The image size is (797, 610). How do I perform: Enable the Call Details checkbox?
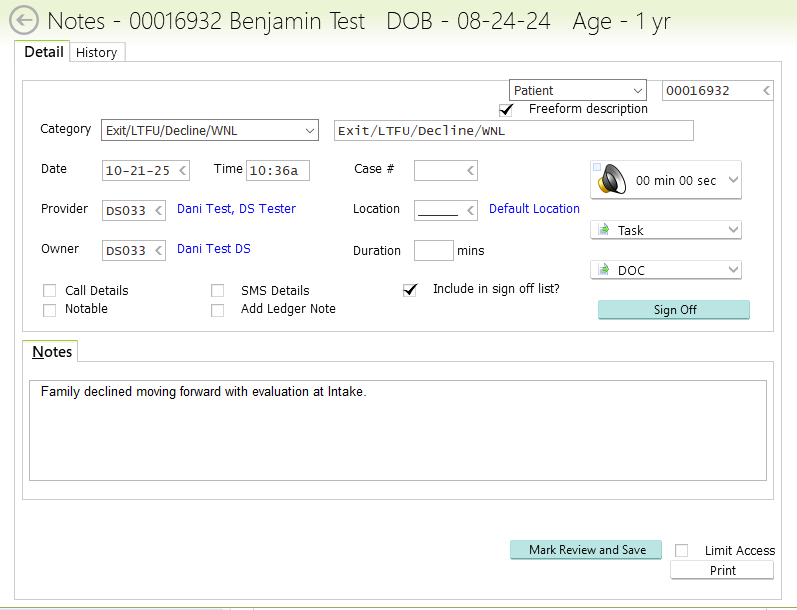pyautogui.click(x=50, y=290)
